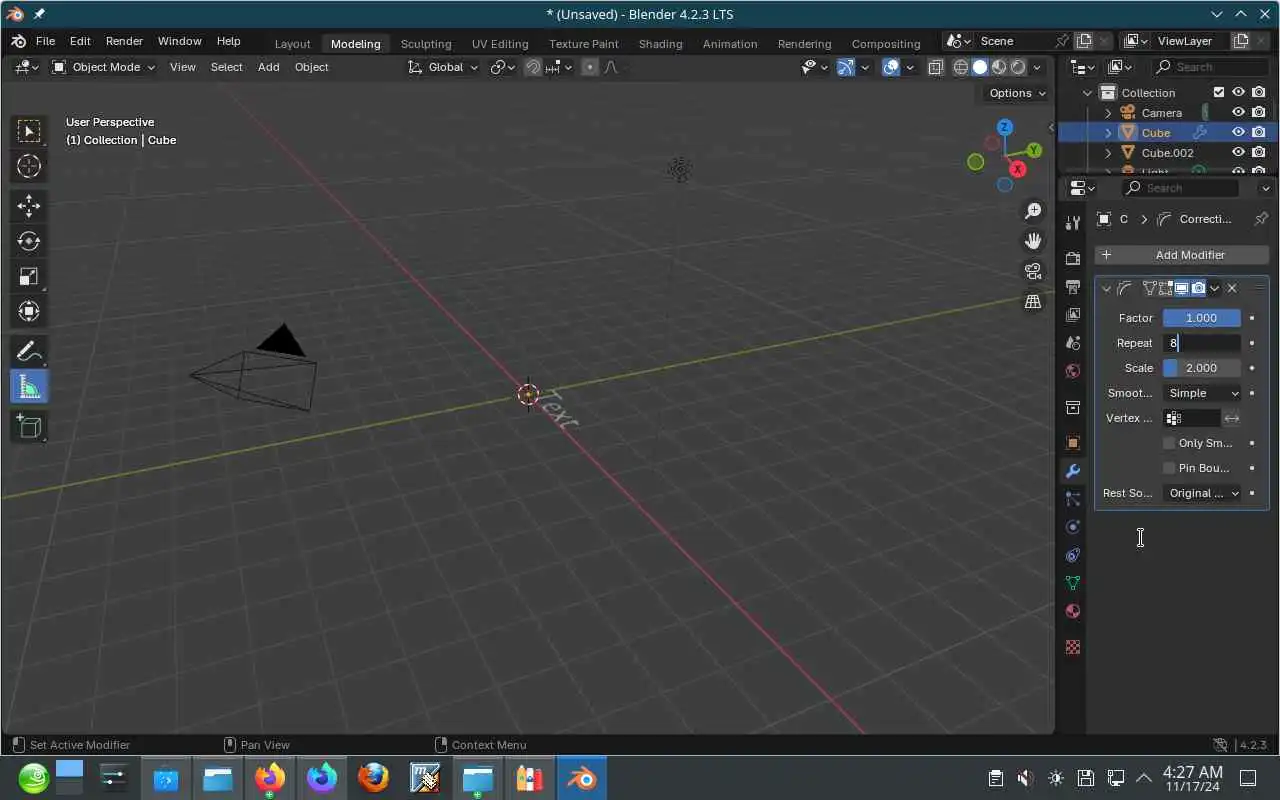Toggle Cube.002 render camera icon in outliner
The width and height of the screenshot is (1280, 800).
click(x=1259, y=152)
